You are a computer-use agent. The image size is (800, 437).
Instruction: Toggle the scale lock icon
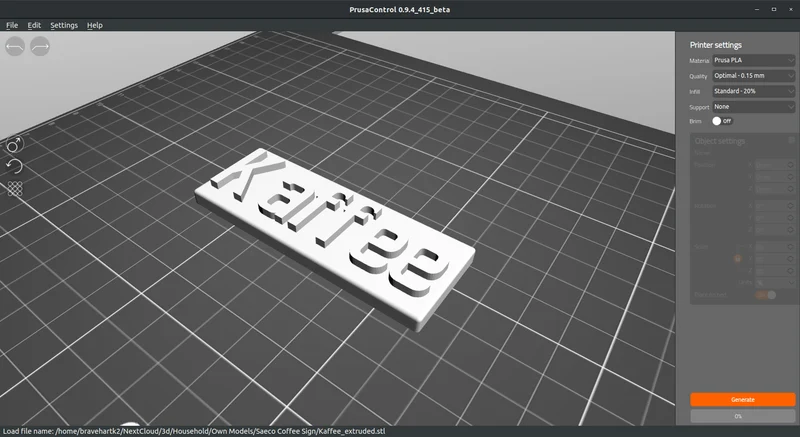pyautogui.click(x=738, y=259)
